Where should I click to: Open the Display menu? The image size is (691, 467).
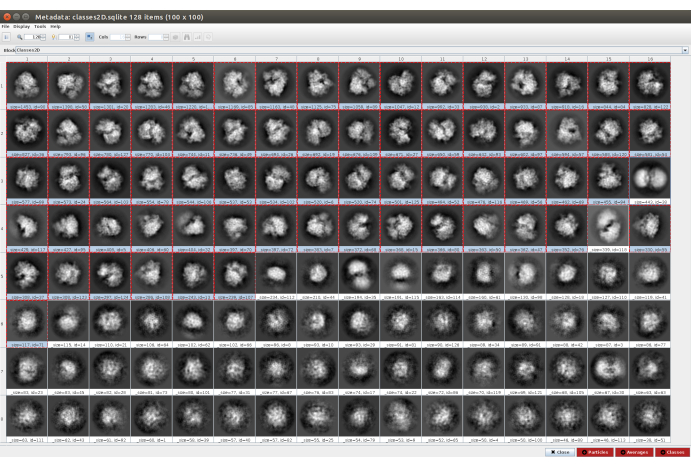pos(20,26)
